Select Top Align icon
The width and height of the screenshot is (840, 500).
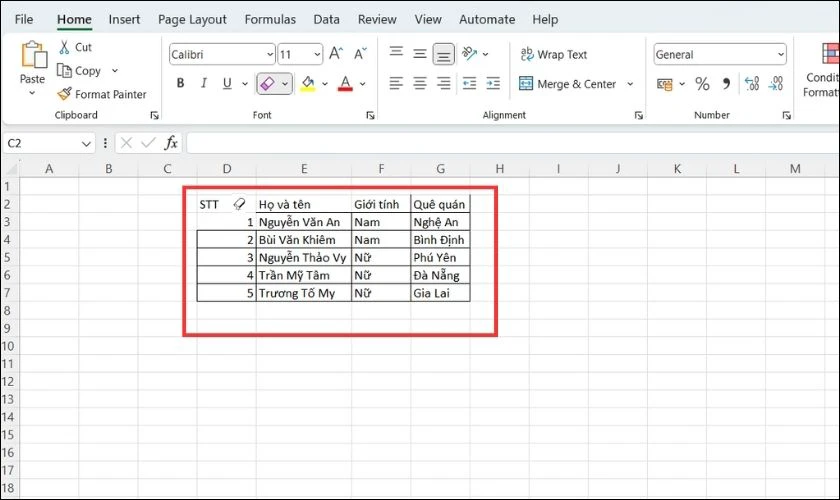pos(396,53)
